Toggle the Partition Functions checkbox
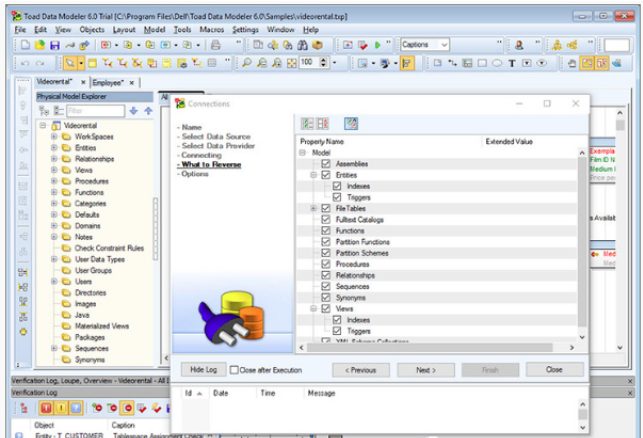The image size is (643, 438). [x=326, y=242]
